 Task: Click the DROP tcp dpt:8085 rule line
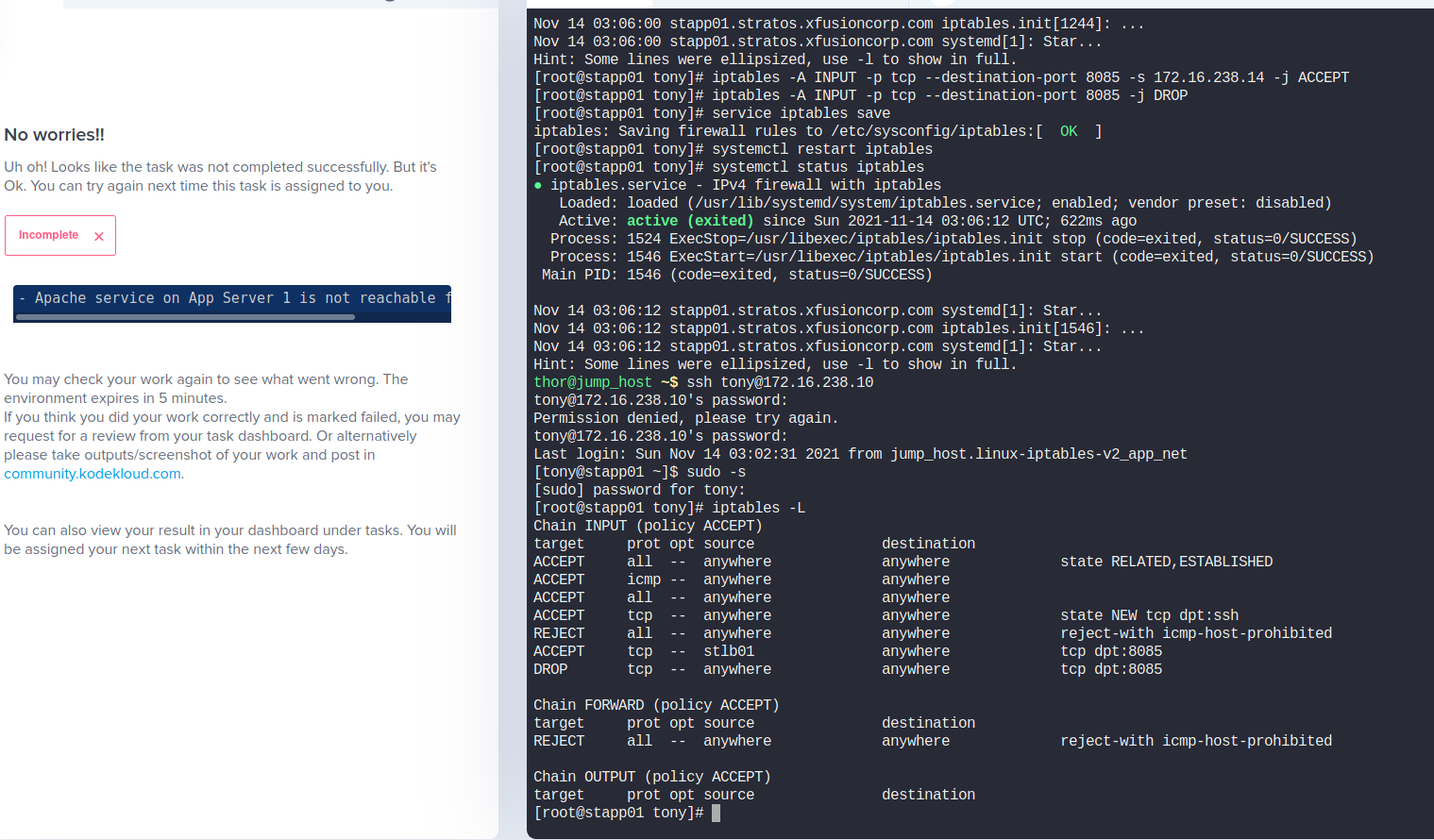tap(848, 669)
